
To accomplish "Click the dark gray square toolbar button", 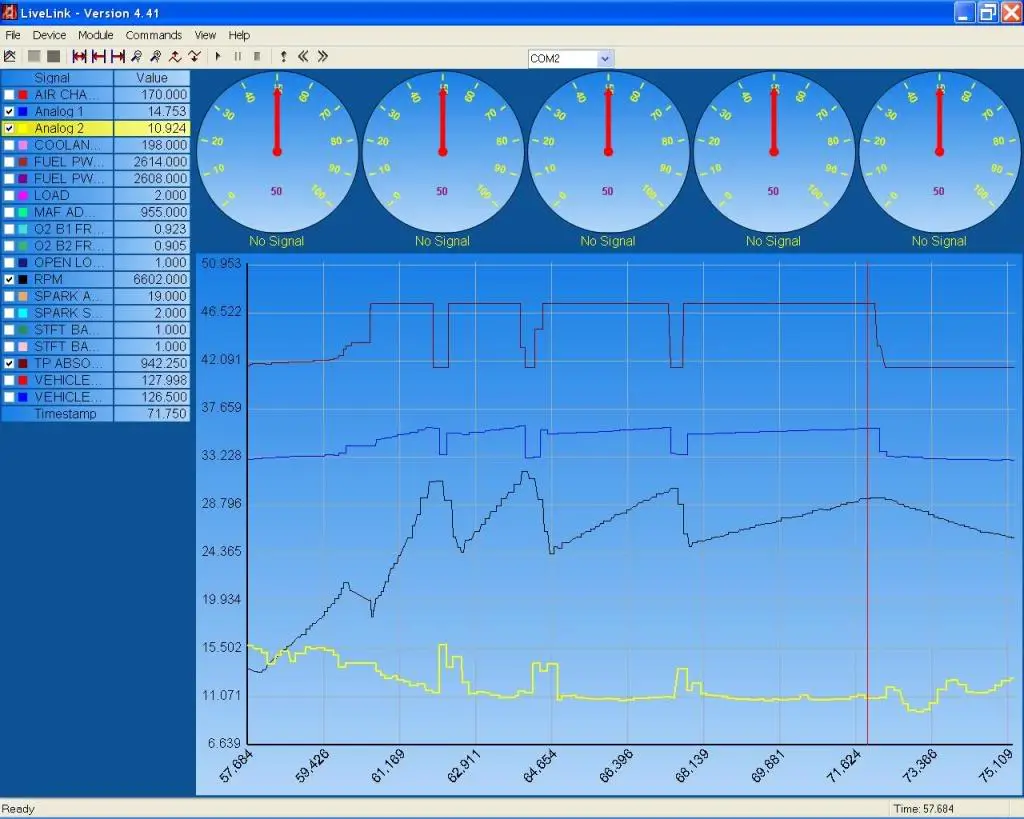I will coord(54,57).
